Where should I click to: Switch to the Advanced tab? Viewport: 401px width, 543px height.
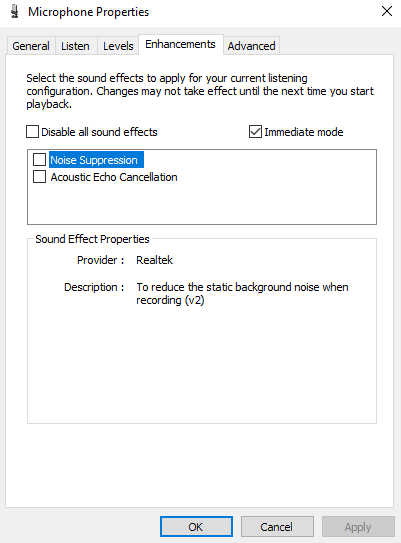[x=251, y=46]
